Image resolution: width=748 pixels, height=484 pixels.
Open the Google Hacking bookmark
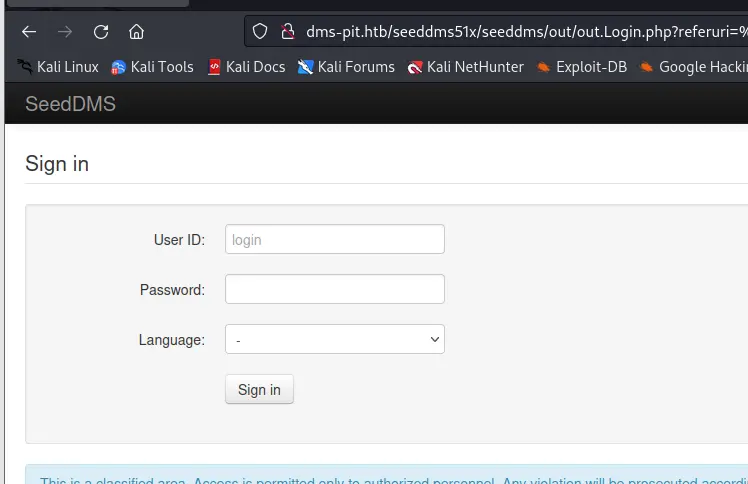(694, 67)
